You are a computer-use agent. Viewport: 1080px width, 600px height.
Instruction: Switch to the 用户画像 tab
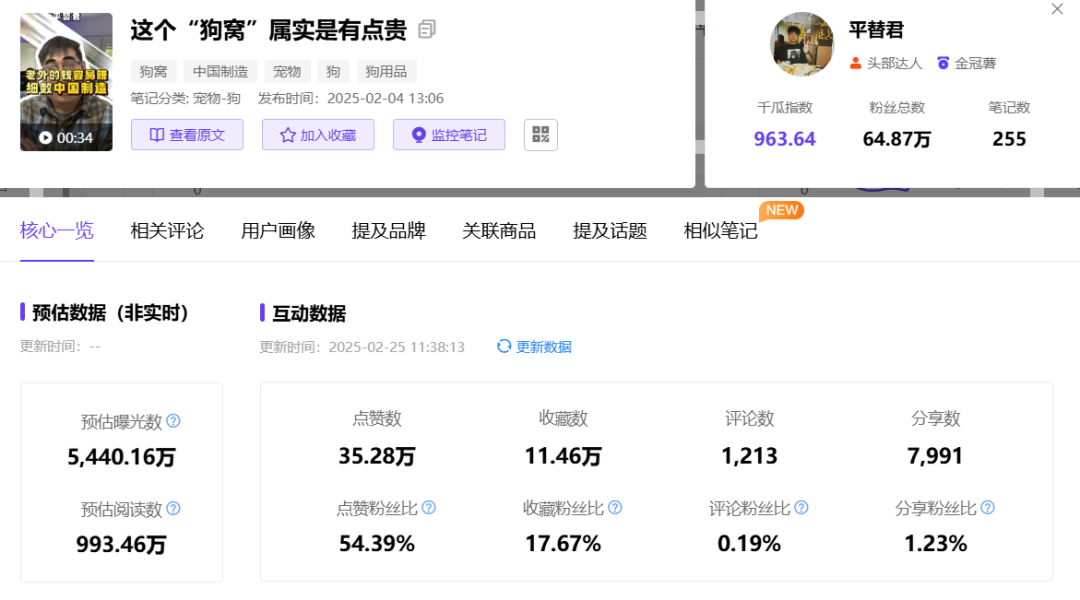(277, 231)
